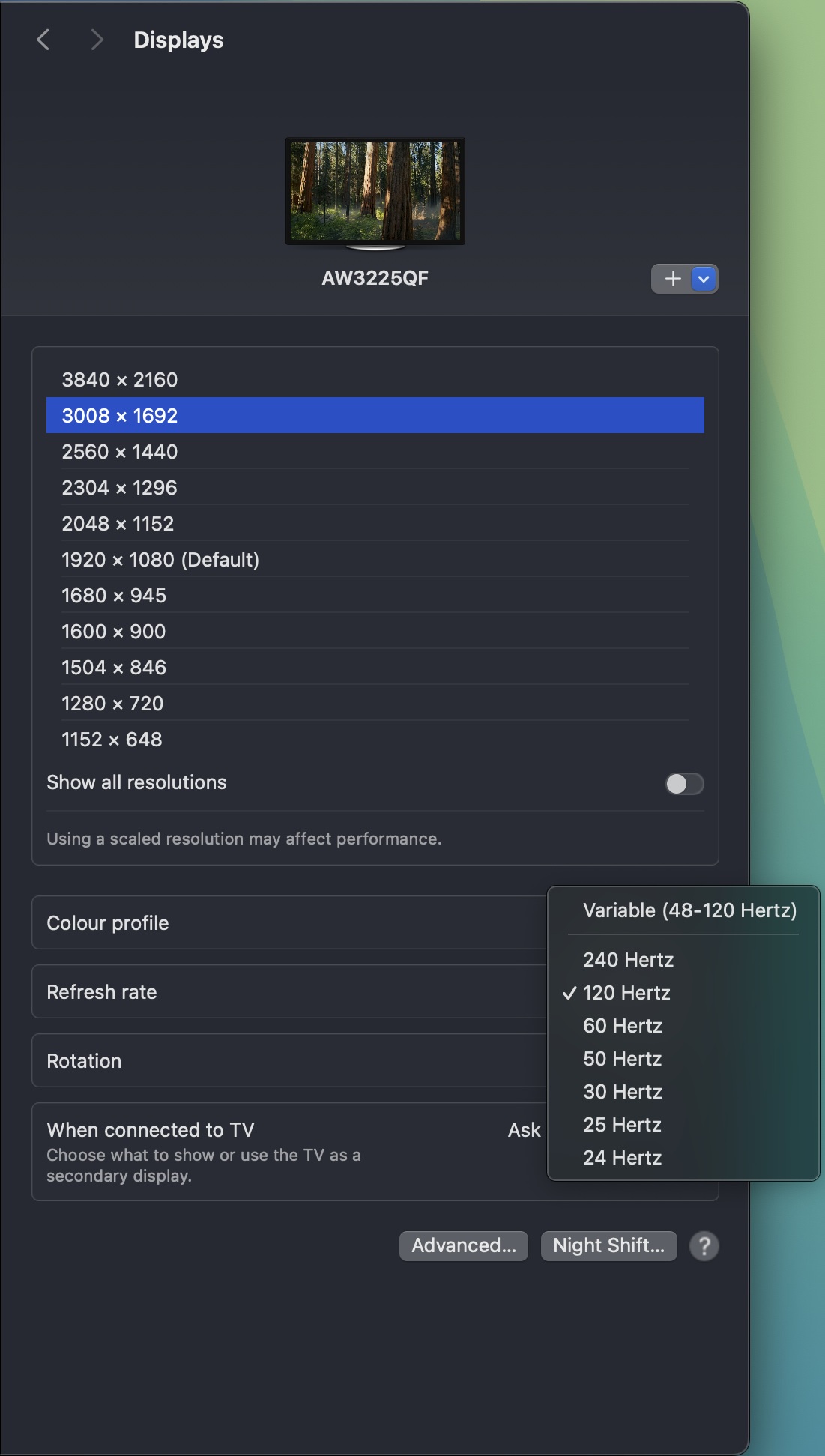
Task: Pick the 1152 × 648 resolution
Action: 112,740
